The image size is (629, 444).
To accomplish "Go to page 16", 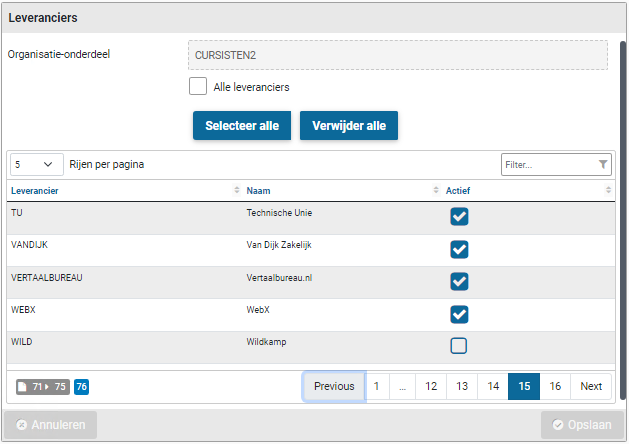I will click(x=555, y=386).
